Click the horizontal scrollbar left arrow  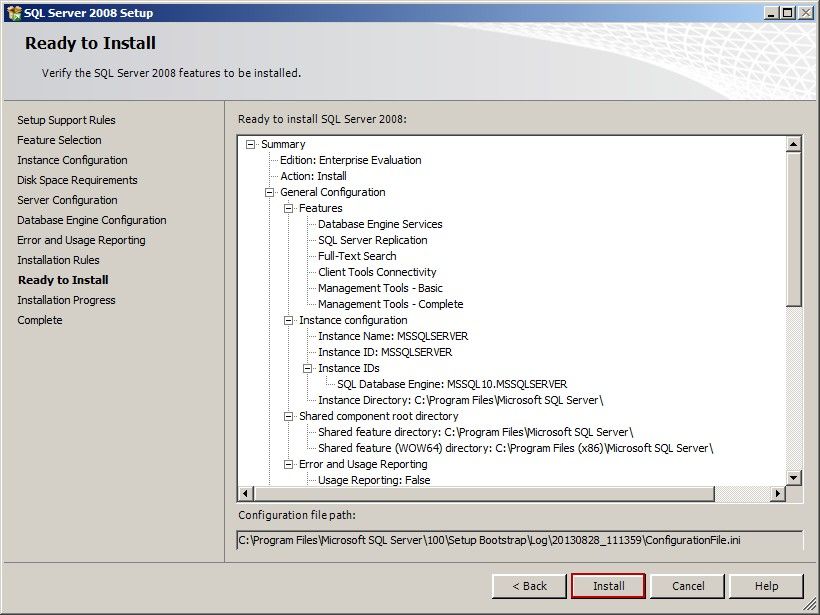246,493
